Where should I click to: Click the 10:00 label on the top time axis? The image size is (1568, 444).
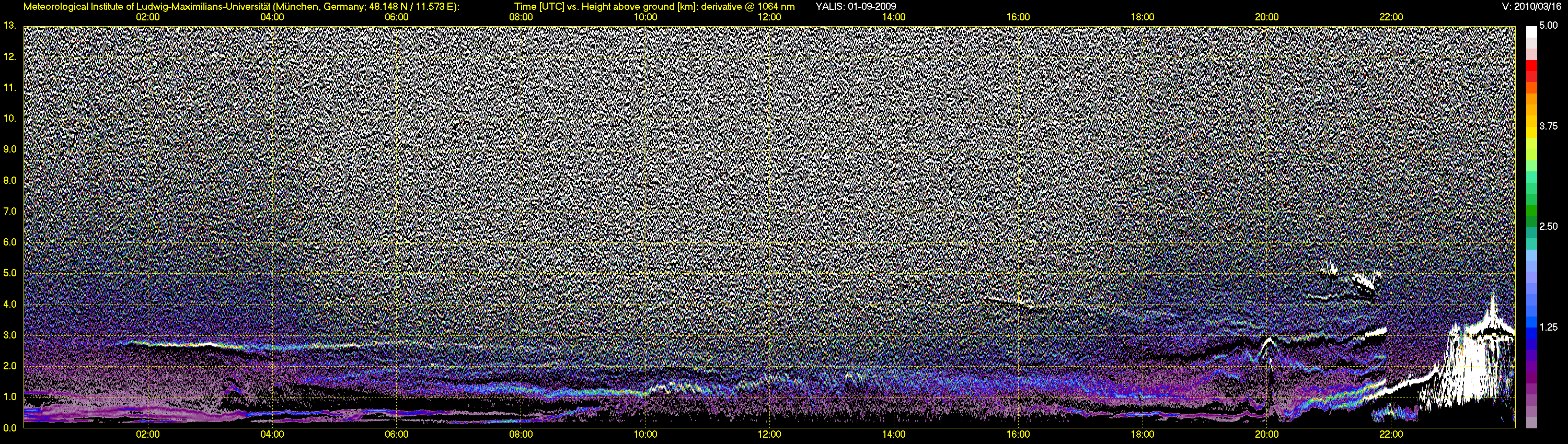(645, 17)
